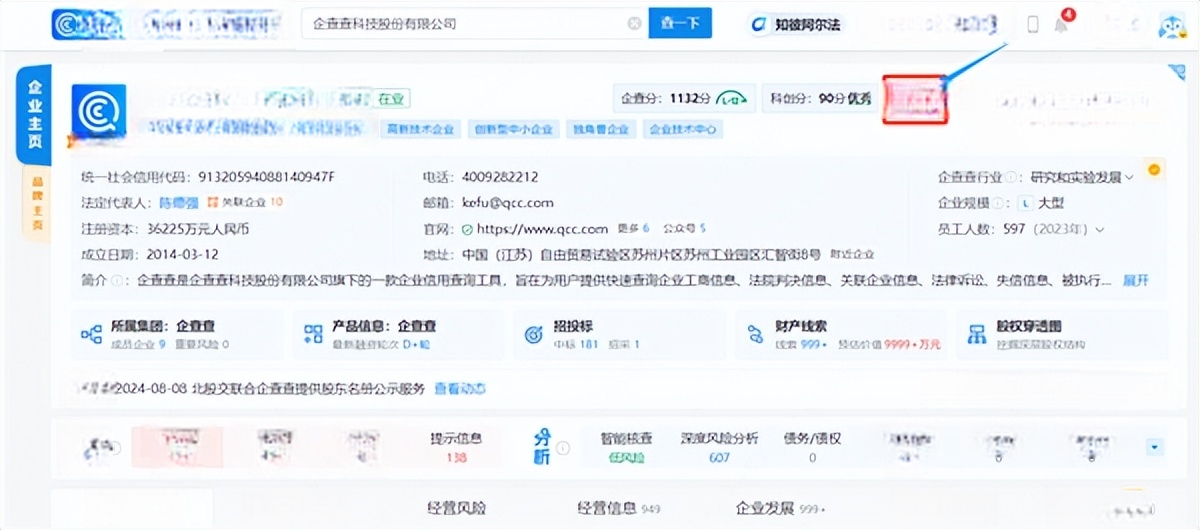This screenshot has width=1200, height=530.
Task: Open the notification bell with red badge
Action: coord(1061,24)
